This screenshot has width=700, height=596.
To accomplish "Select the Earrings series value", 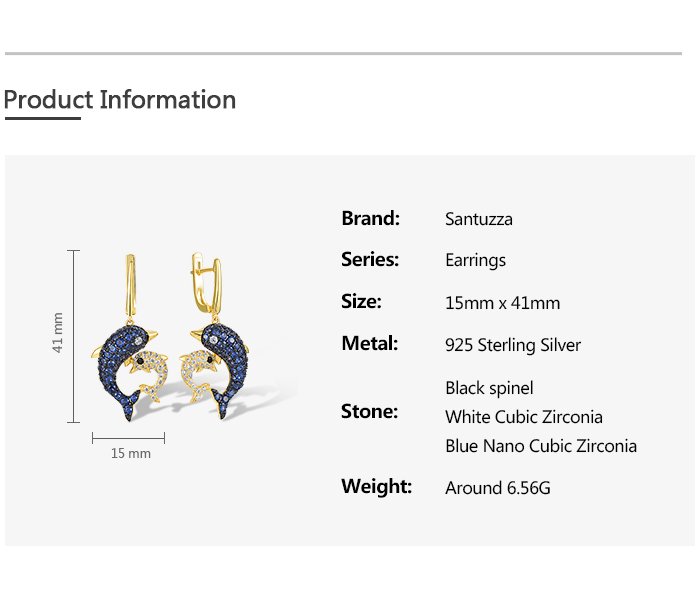I will tap(475, 261).
